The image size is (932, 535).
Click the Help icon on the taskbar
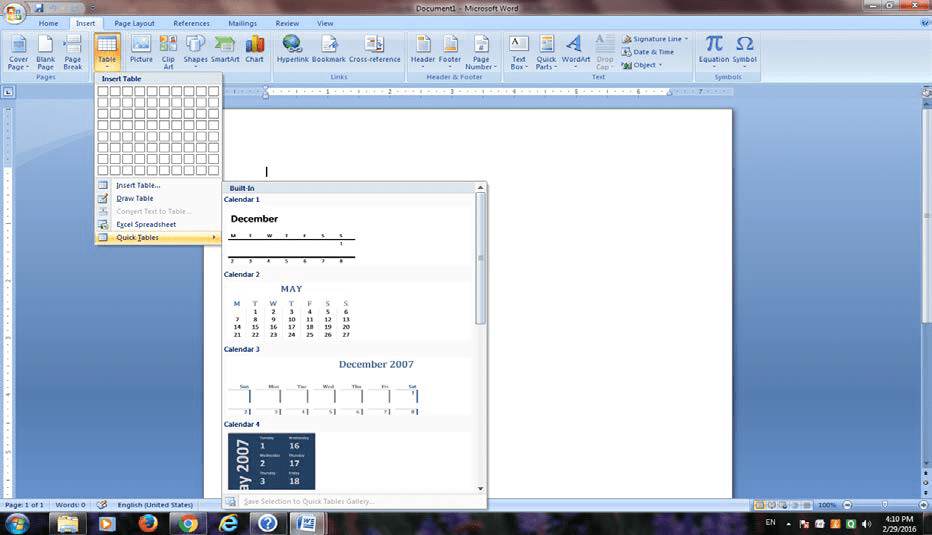click(x=267, y=524)
